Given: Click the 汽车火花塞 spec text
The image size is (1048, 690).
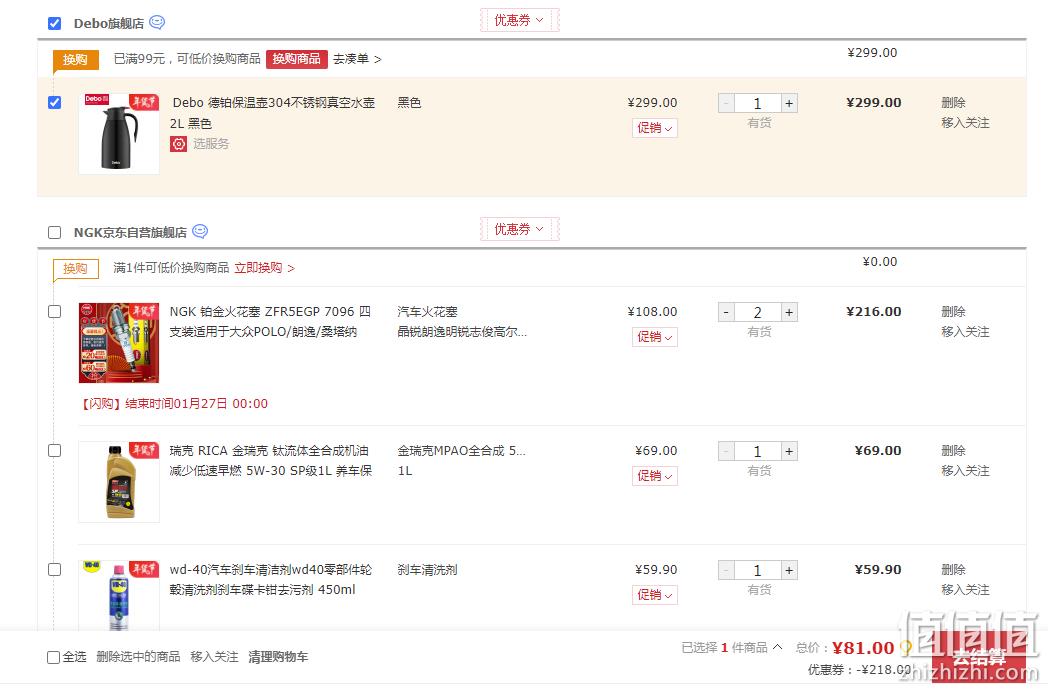Looking at the screenshot, I should [428, 312].
